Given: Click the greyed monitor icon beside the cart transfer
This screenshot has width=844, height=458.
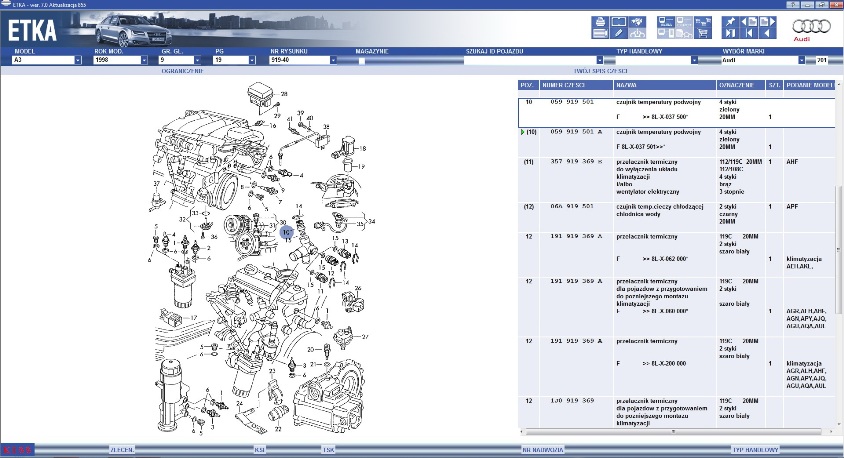Looking at the screenshot, I should 684,22.
